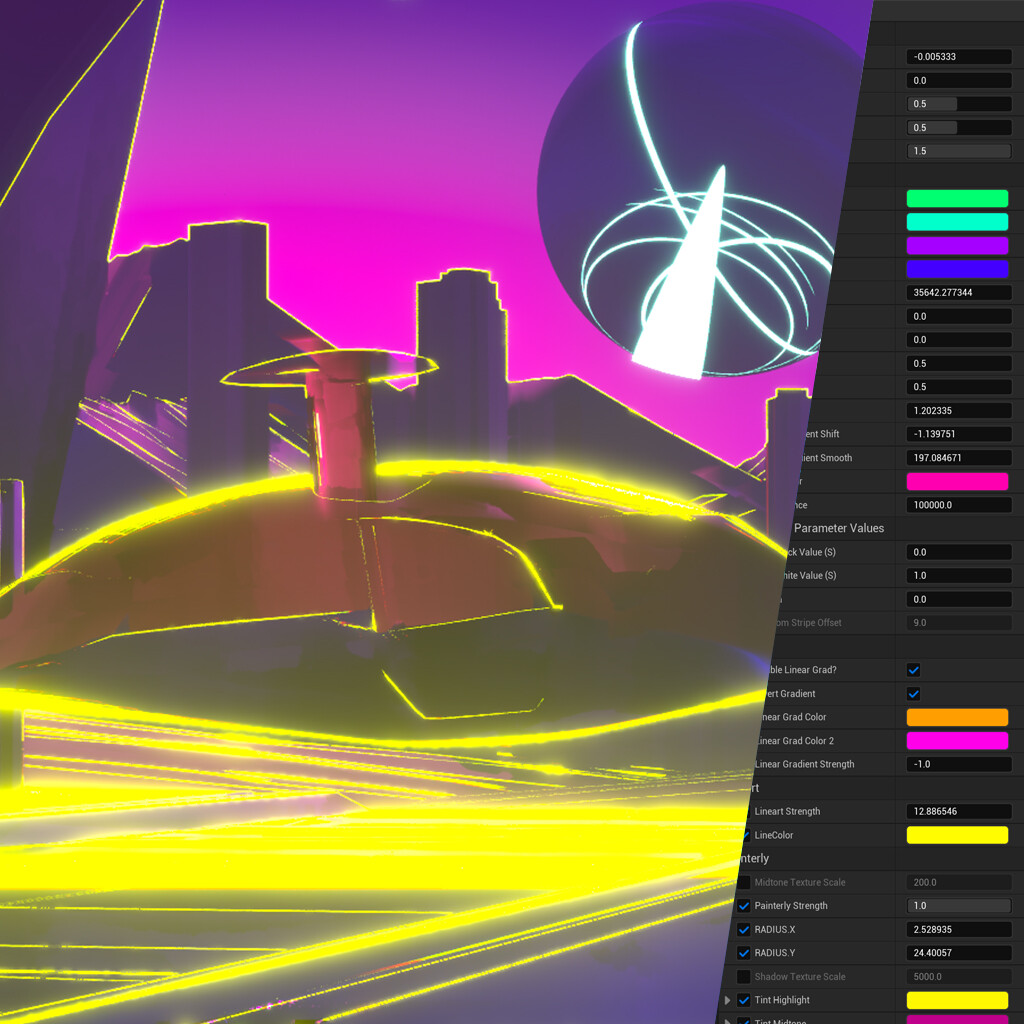This screenshot has width=1024, height=1024.
Task: Uncheck the Tint Highlight parameter
Action: (x=743, y=1000)
